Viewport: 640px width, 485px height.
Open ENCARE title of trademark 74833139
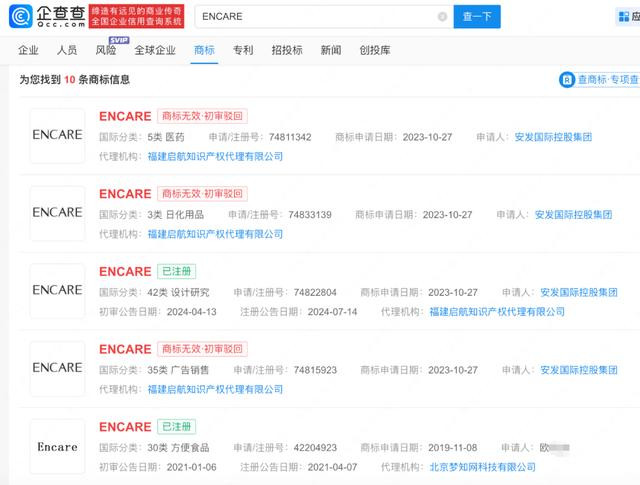125,194
